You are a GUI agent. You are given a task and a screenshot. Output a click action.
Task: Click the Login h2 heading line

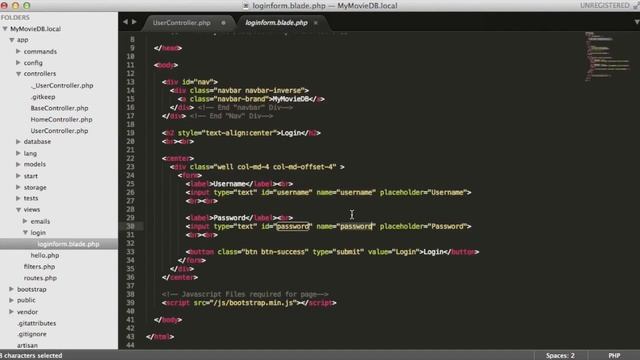(x=241, y=133)
